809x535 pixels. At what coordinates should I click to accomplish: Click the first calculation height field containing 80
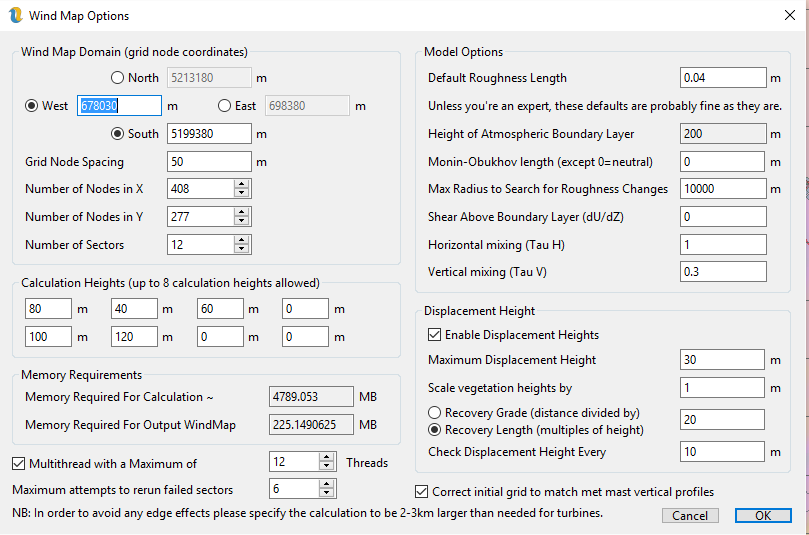tap(48, 310)
